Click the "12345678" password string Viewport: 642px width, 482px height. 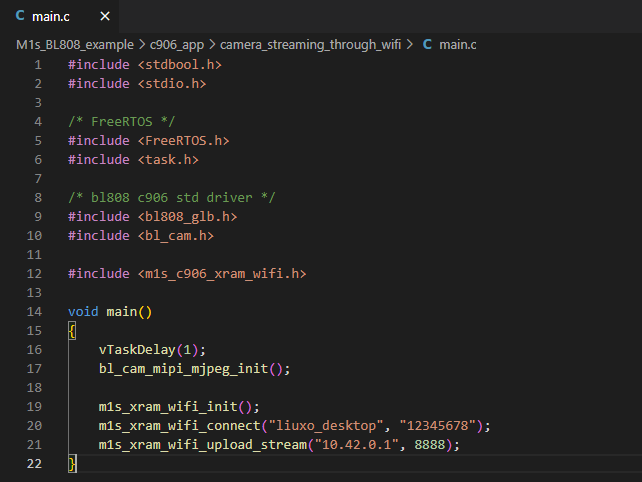point(438,426)
